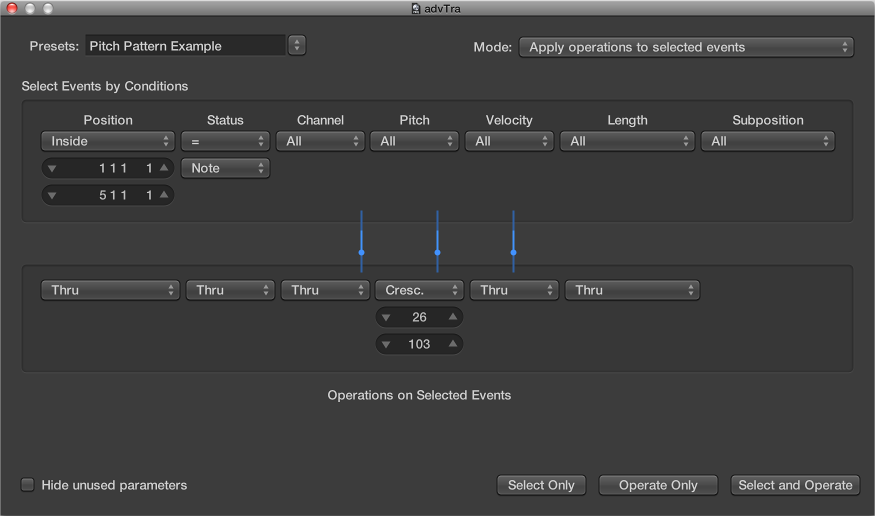The width and height of the screenshot is (876, 516).
Task: Decrease start position 1 1 1 1 with down arrow
Action: pyautogui.click(x=52, y=168)
